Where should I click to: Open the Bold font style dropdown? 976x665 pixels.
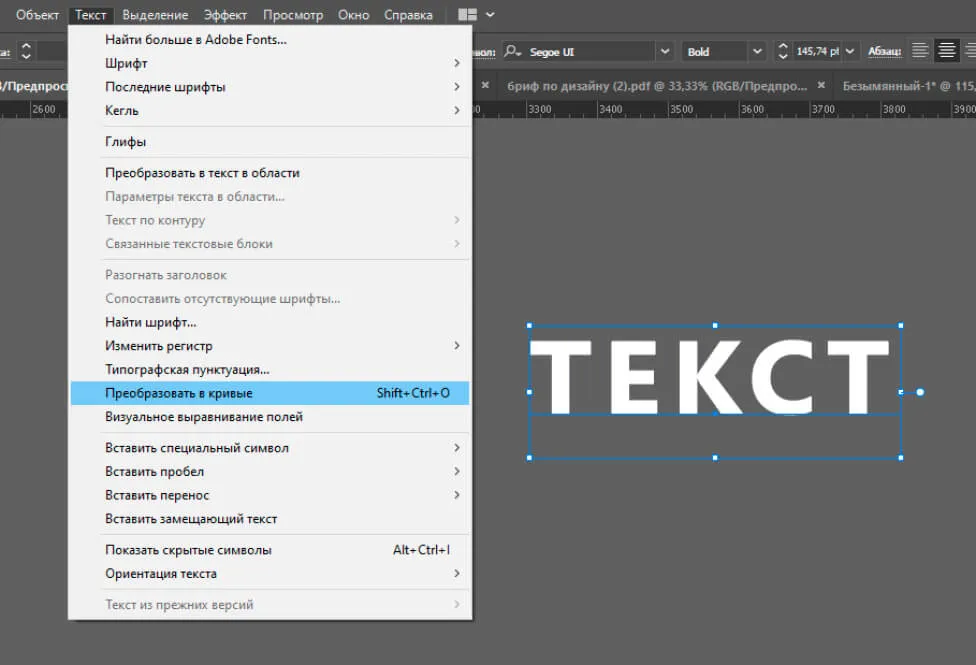tap(757, 51)
